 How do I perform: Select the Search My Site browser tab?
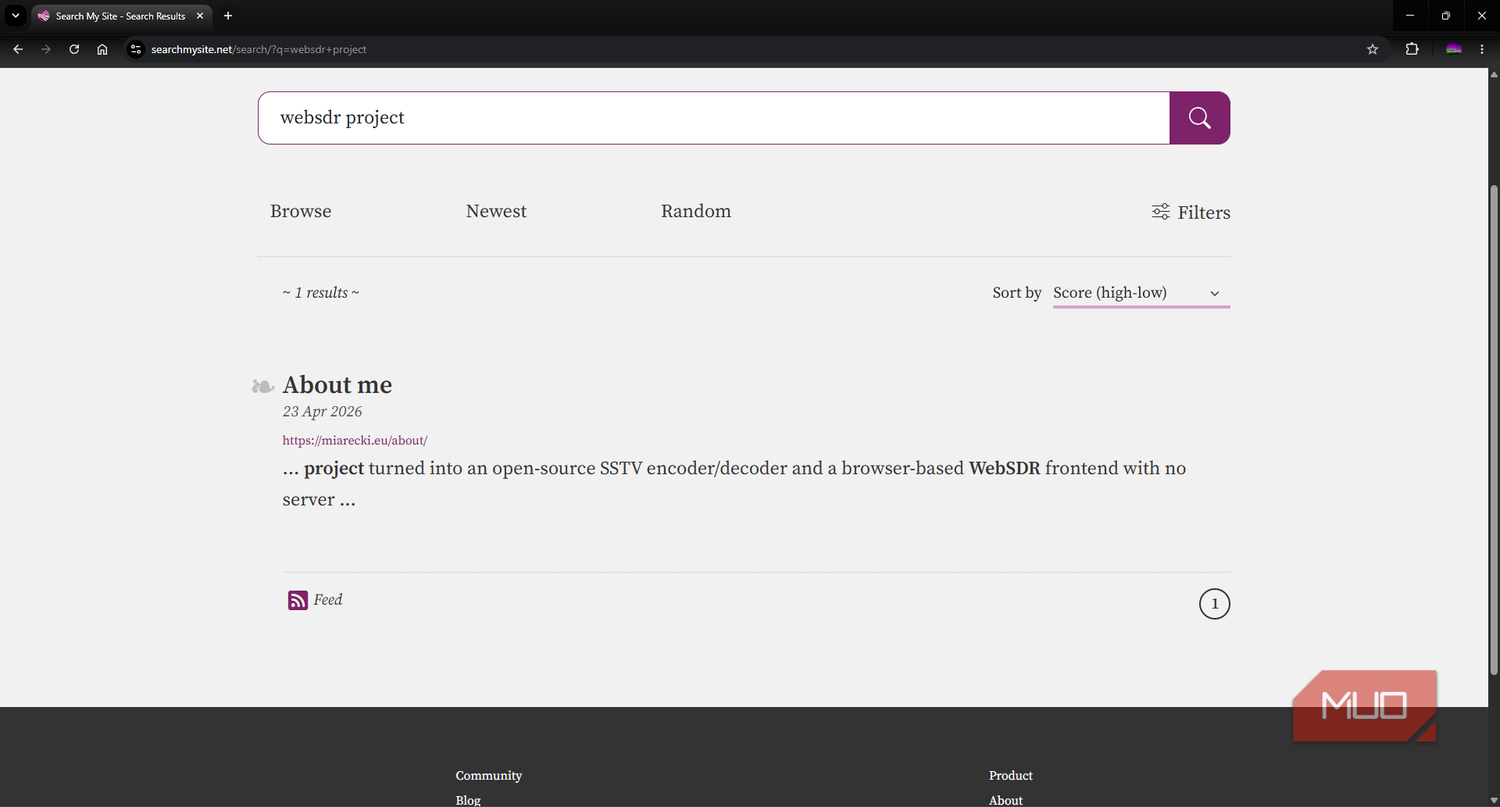(x=120, y=16)
